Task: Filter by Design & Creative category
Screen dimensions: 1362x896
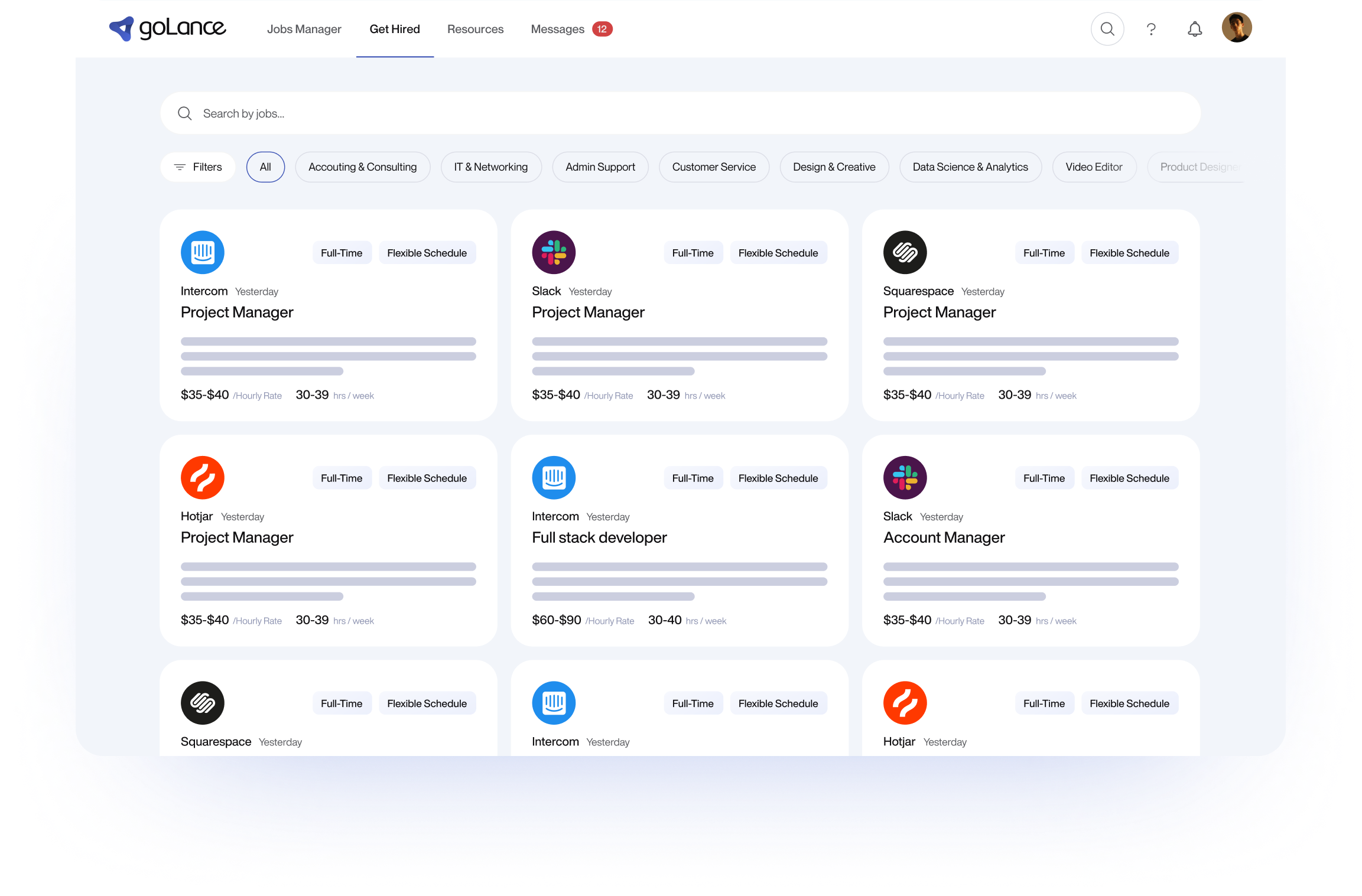Action: (834, 167)
